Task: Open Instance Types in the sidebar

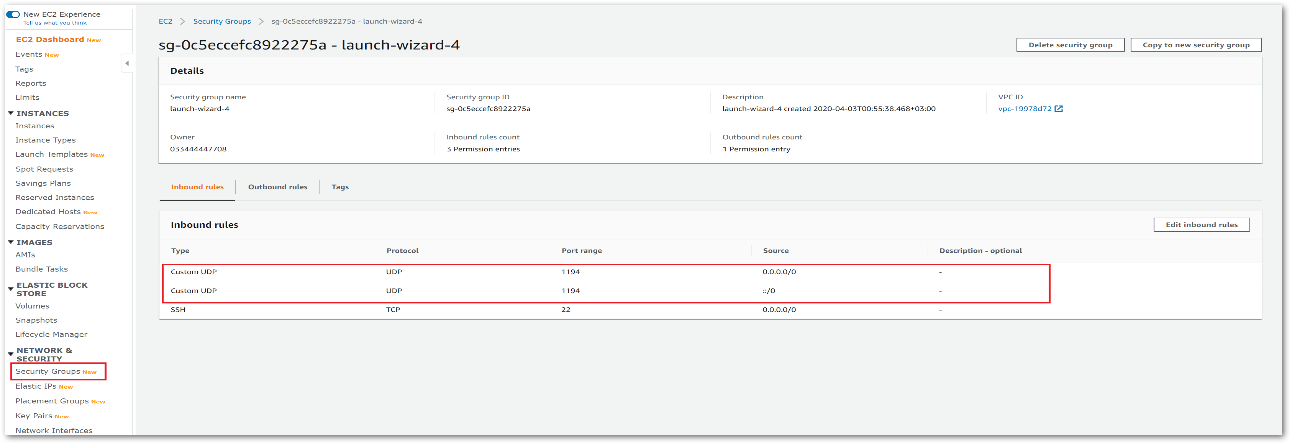Action: [45, 140]
